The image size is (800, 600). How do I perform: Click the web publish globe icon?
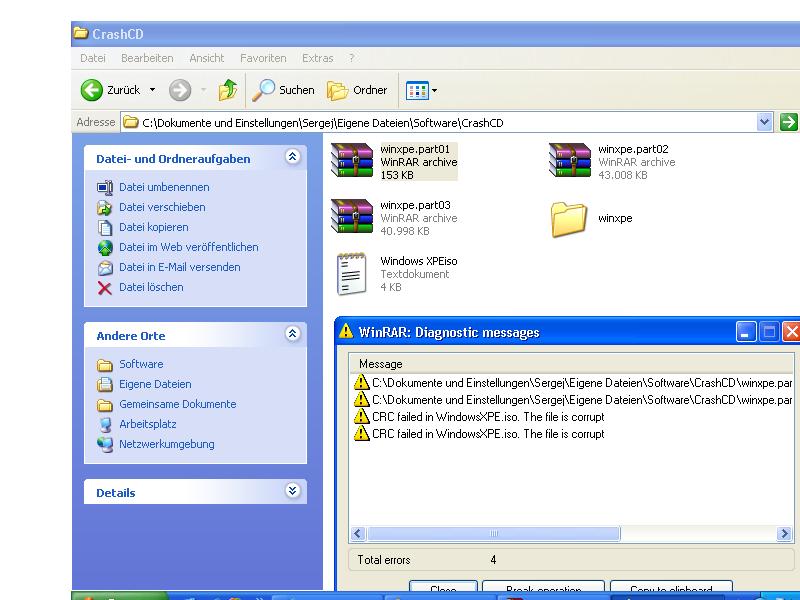click(105, 247)
